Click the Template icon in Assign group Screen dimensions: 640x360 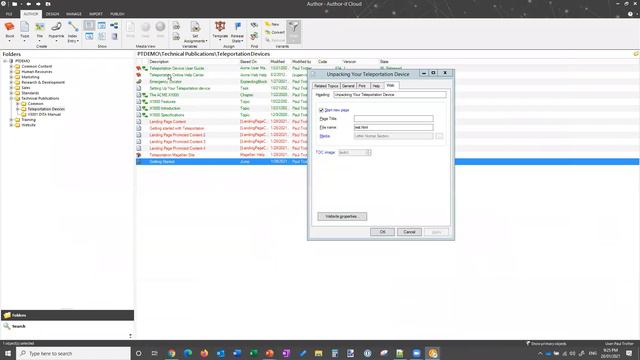coord(220,27)
